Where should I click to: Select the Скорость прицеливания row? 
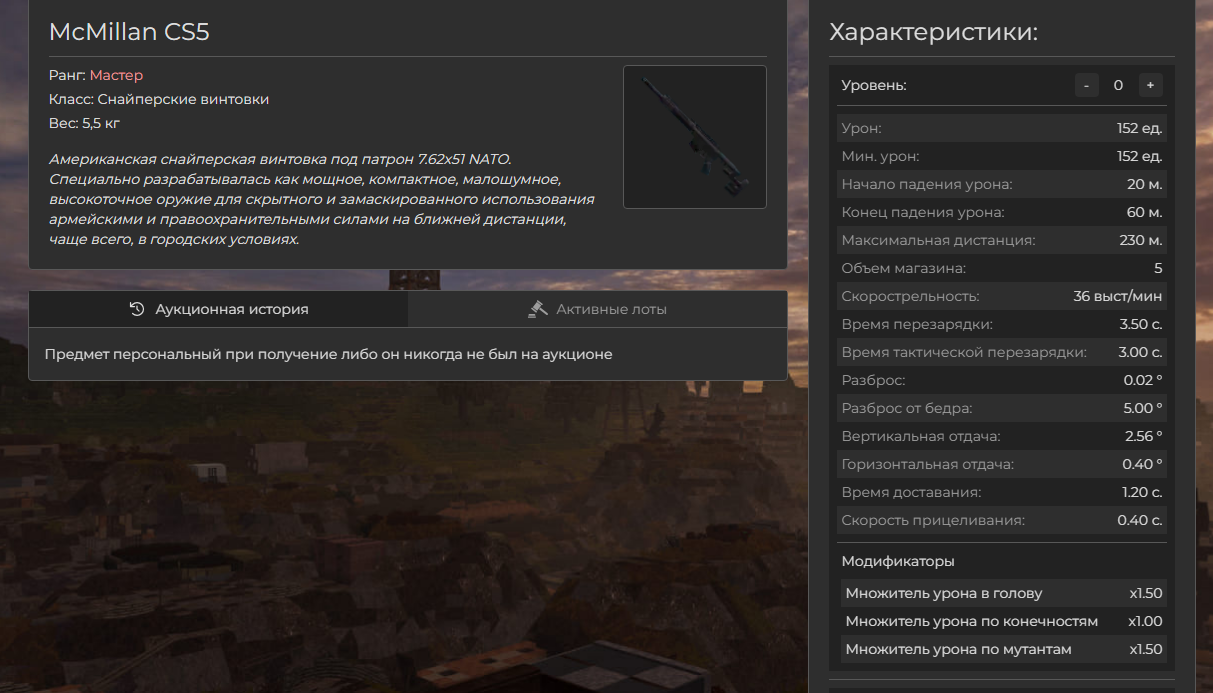click(x=1002, y=520)
